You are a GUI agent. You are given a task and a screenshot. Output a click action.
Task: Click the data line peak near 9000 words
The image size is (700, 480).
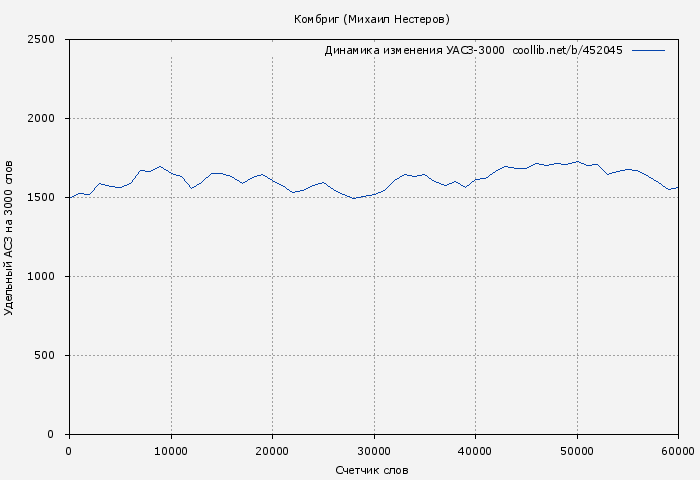(x=160, y=166)
